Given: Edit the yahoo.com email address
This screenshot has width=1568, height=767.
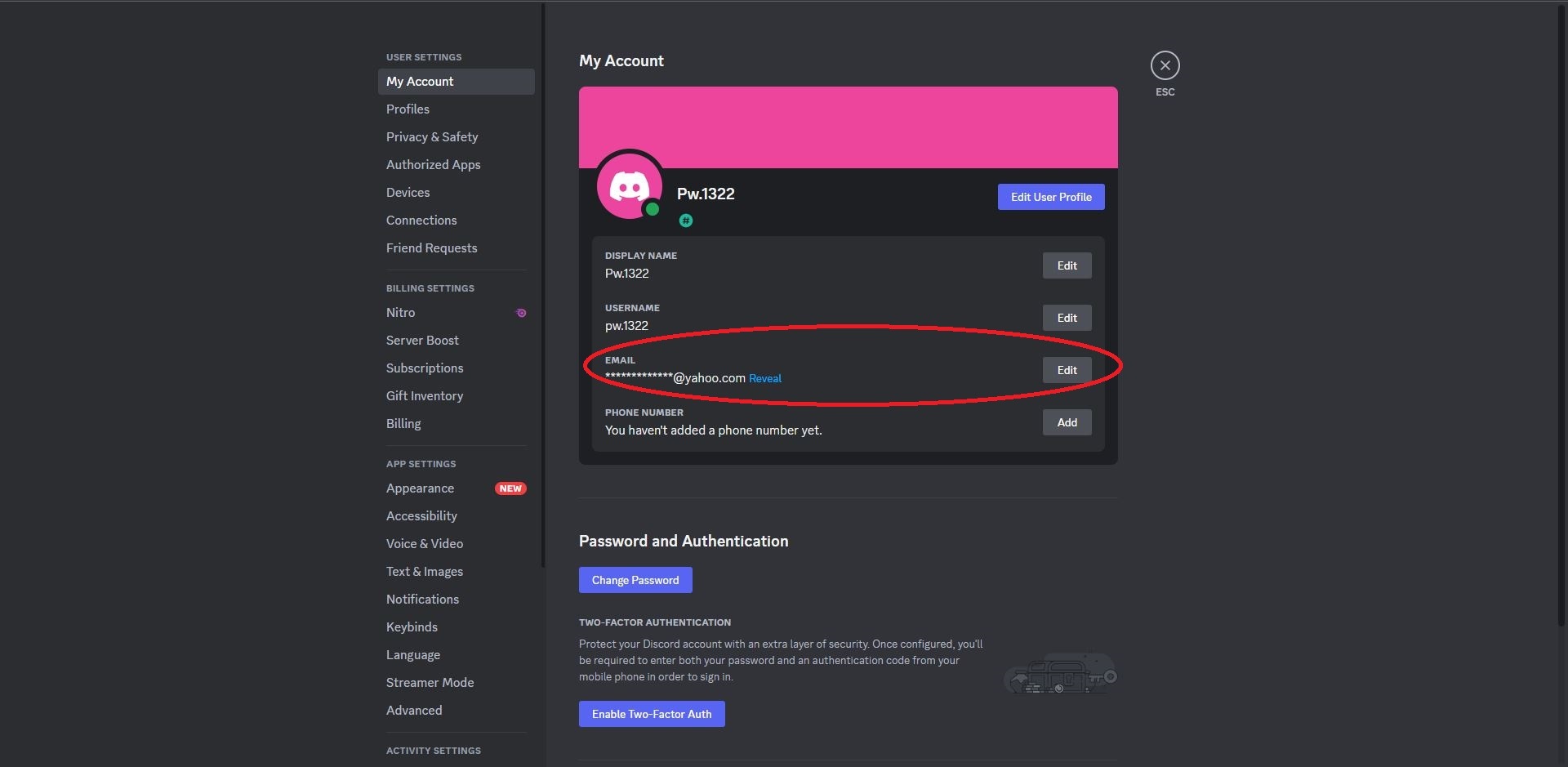Looking at the screenshot, I should tap(1067, 370).
